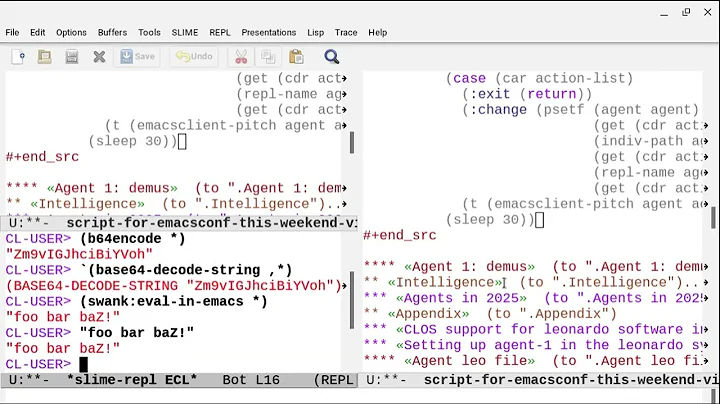Click #+end_src line in right window

click(399, 236)
